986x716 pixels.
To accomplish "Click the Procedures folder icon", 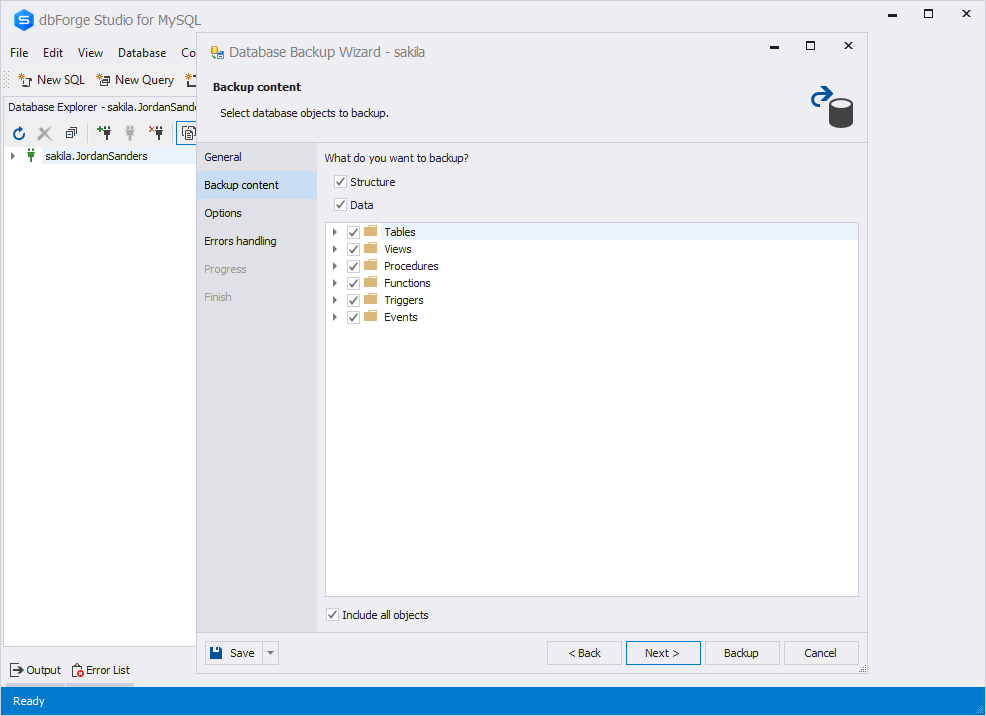I will click(371, 265).
